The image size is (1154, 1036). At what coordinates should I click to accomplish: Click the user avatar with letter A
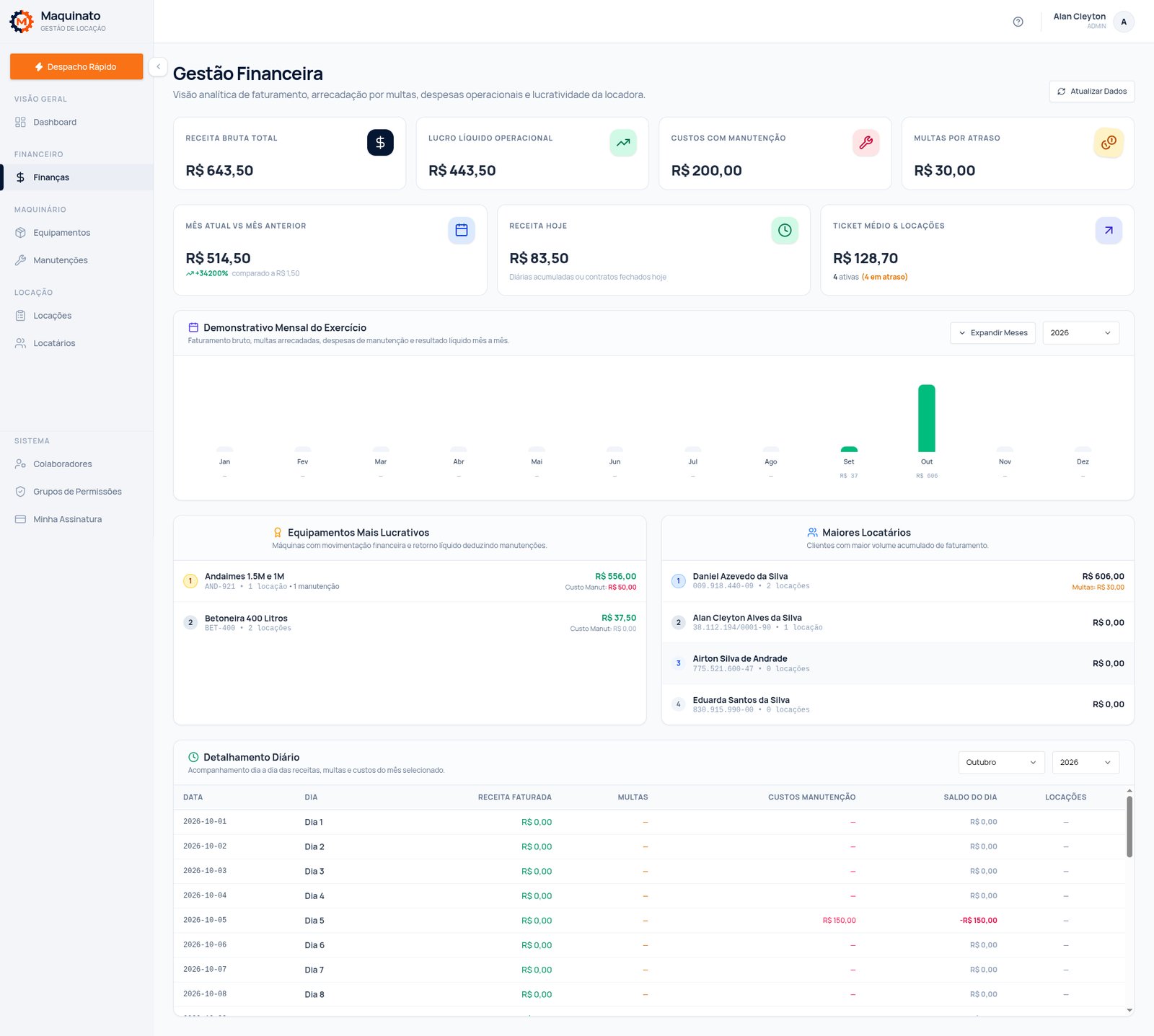pyautogui.click(x=1124, y=22)
